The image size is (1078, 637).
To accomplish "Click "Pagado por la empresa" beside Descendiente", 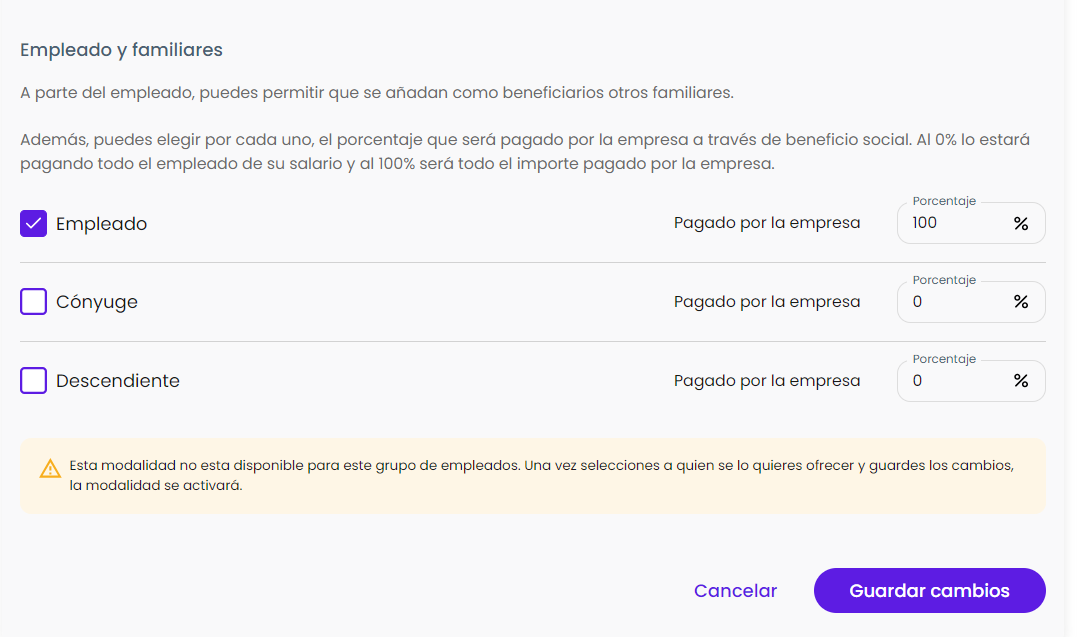I will 767,380.
